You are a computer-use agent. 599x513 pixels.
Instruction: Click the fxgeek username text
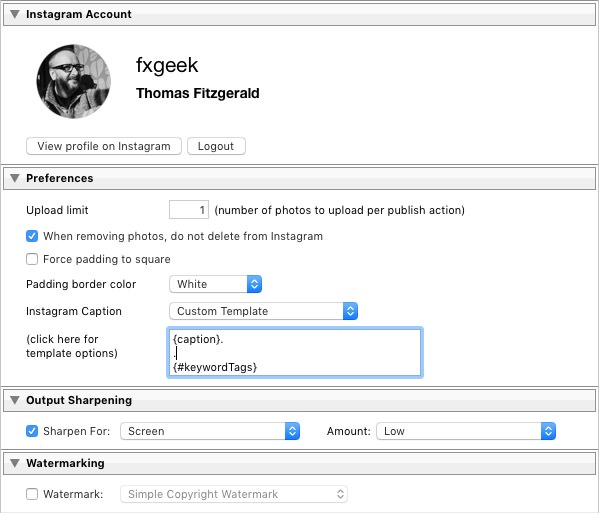(167, 65)
